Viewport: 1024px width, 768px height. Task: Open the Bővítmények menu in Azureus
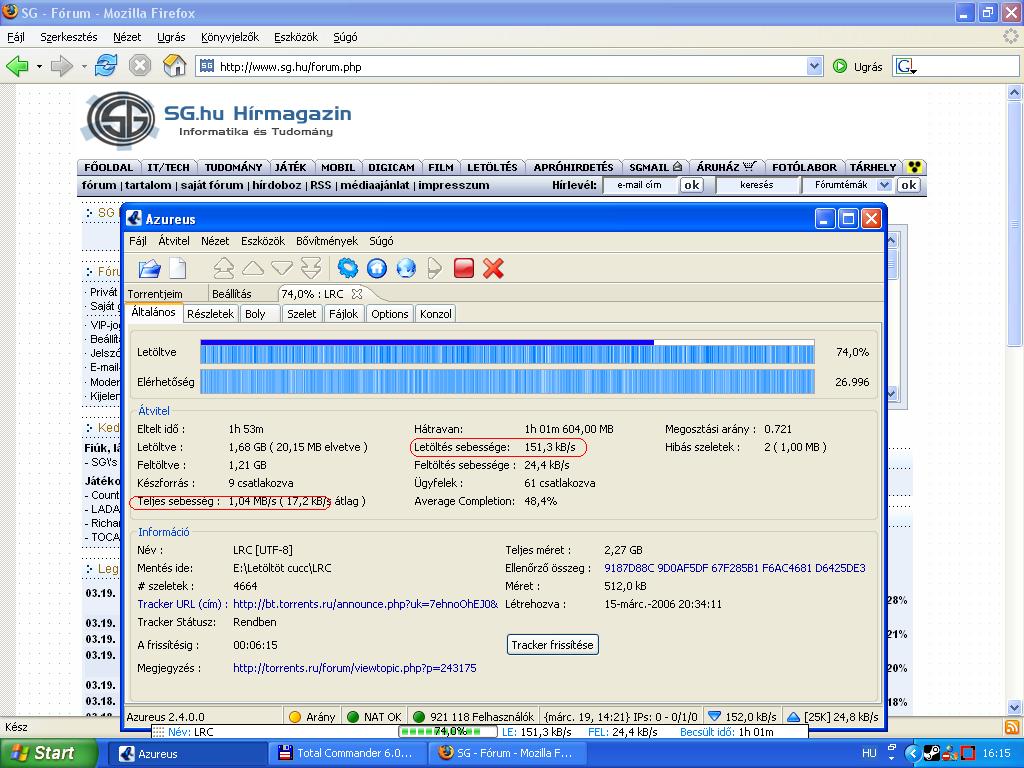click(x=326, y=241)
